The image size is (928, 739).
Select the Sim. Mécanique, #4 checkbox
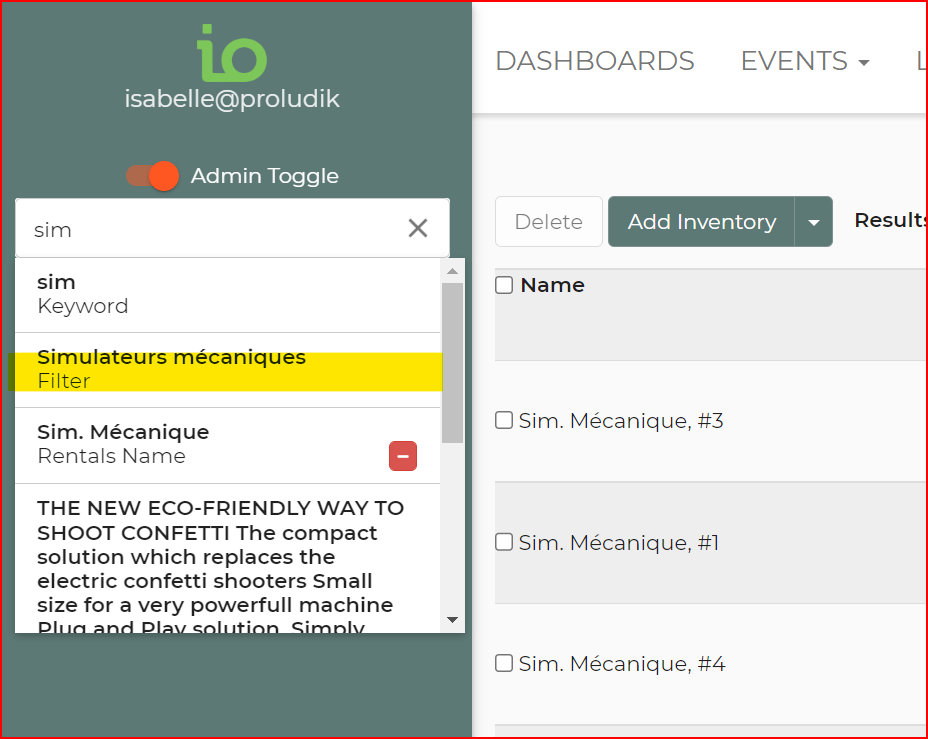tap(505, 664)
